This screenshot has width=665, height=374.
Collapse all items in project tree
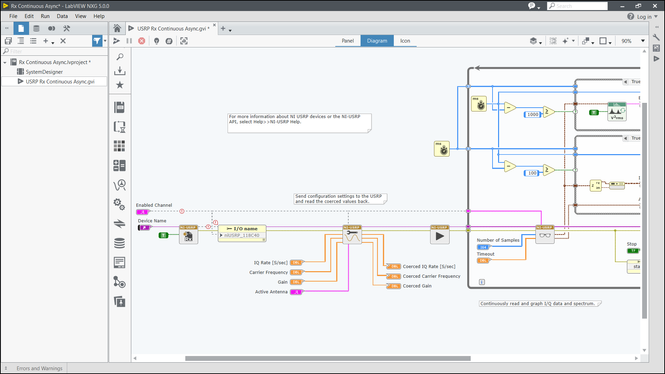coord(21,41)
